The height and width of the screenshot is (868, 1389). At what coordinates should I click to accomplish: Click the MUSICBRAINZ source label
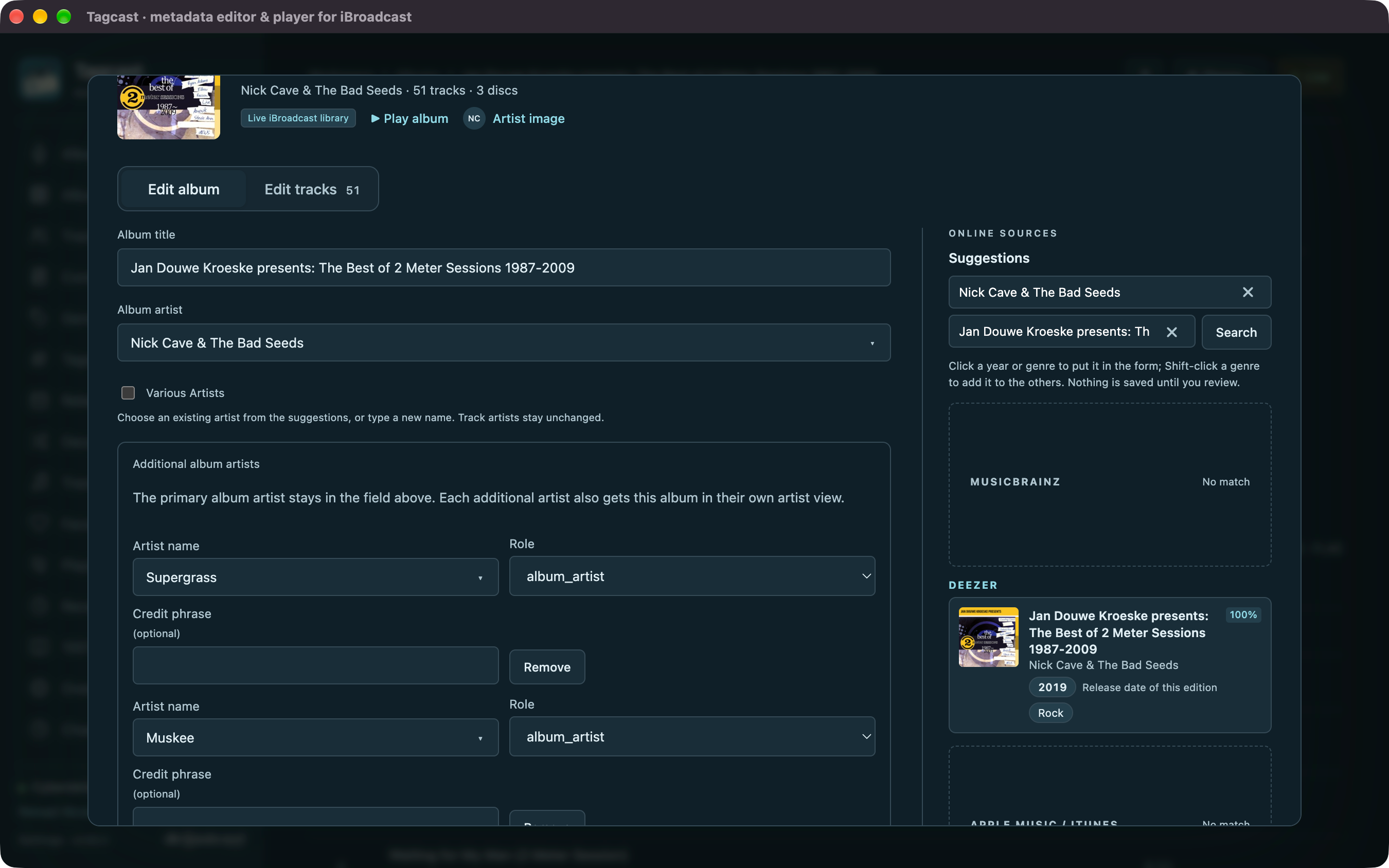point(1014,482)
